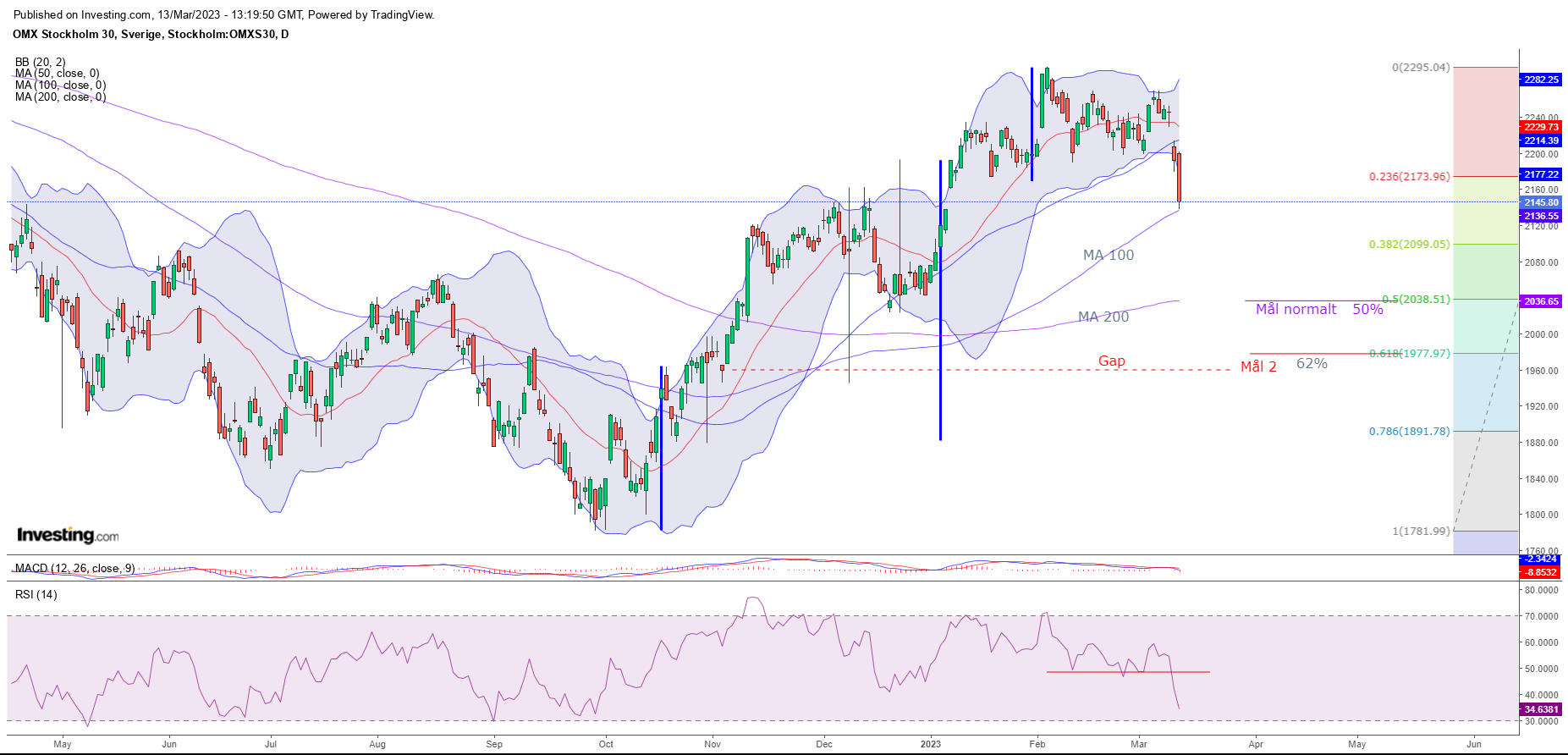Image resolution: width=1568 pixels, height=755 pixels.
Task: Click the 0.382(2099.05) Fibonacci level label
Action: pos(1409,245)
